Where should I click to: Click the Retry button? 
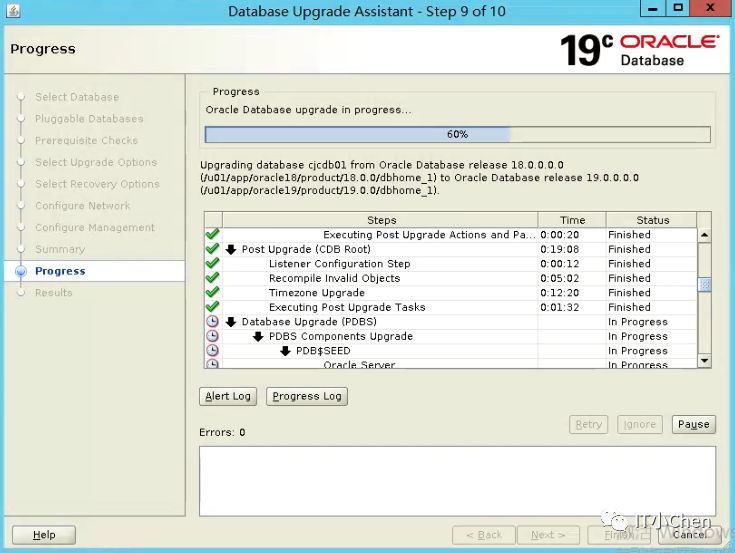click(x=588, y=425)
